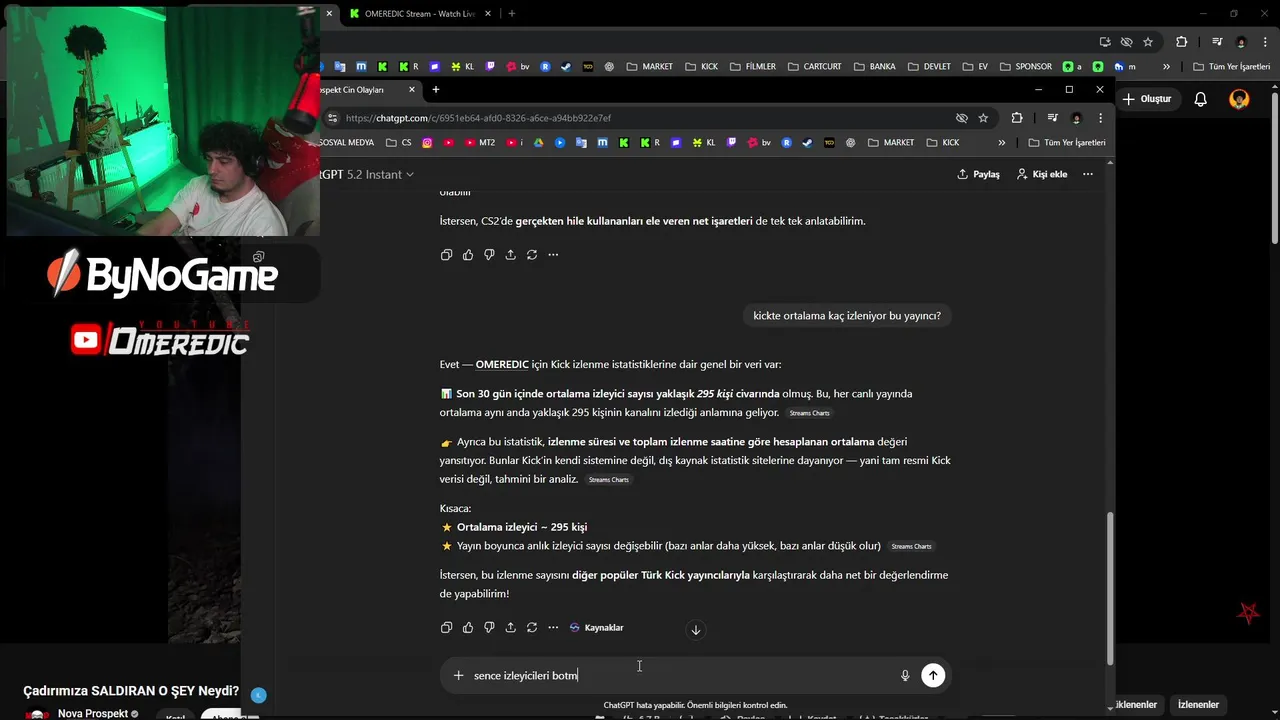Open ChatGPT conversation options three dots

click(1088, 174)
